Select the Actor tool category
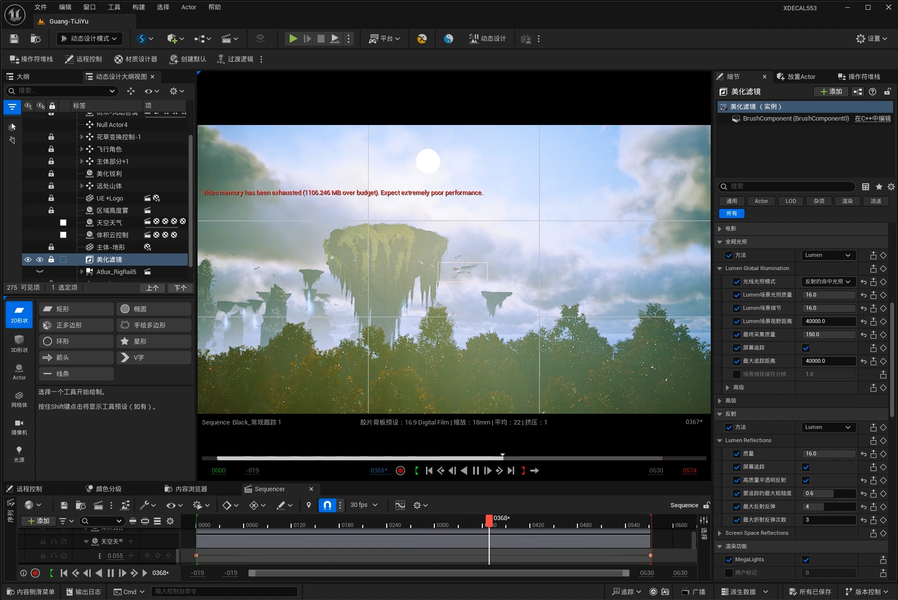Screen dimensions: 898x600 (19, 372)
